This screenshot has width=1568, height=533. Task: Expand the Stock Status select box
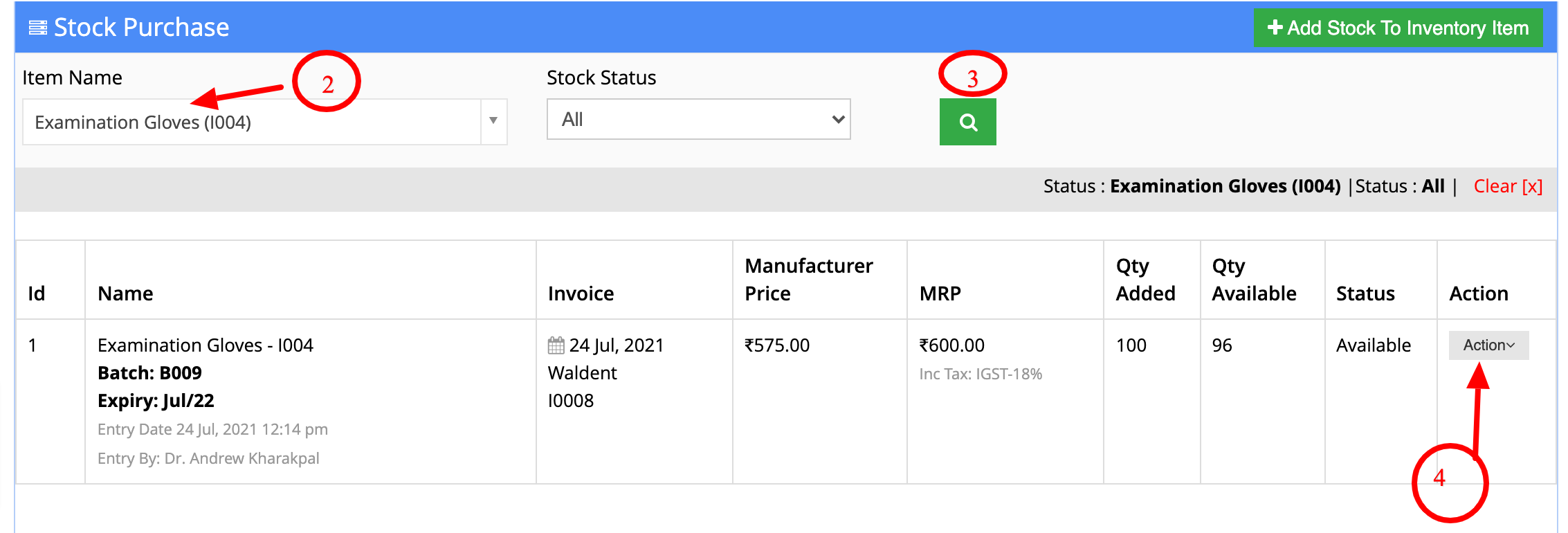click(x=698, y=119)
